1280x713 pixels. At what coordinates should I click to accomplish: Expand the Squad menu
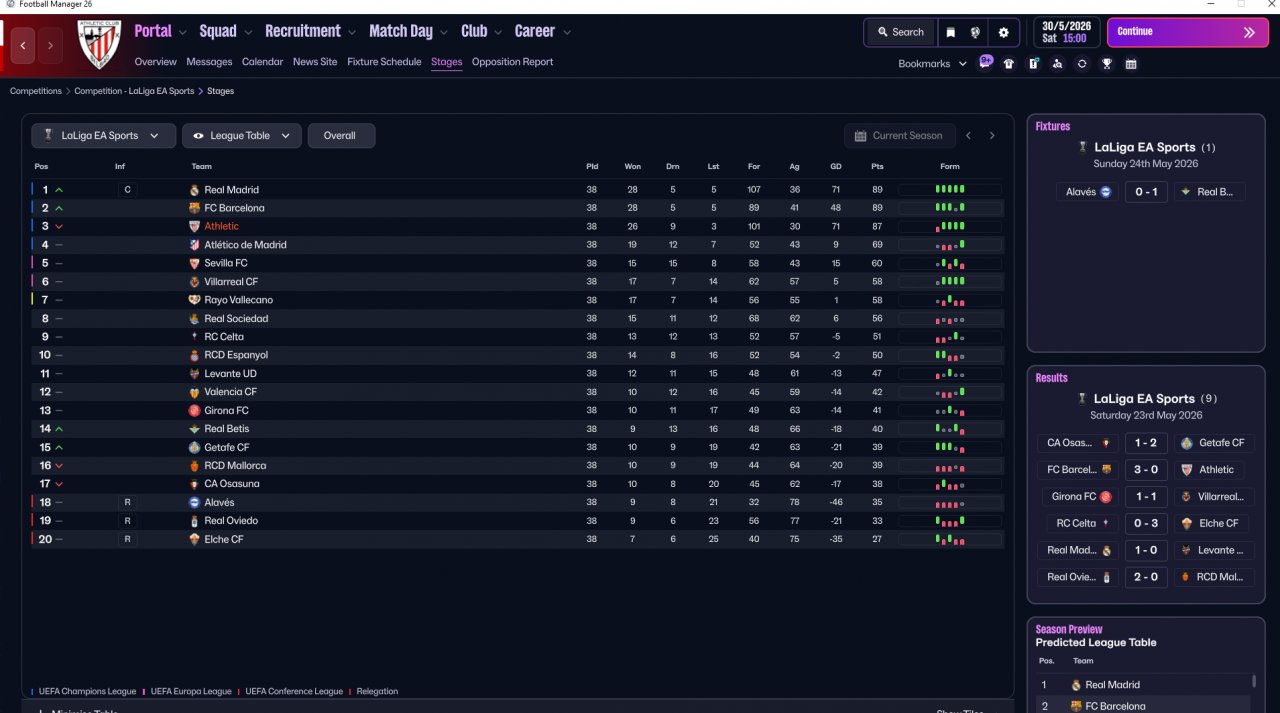tap(225, 31)
